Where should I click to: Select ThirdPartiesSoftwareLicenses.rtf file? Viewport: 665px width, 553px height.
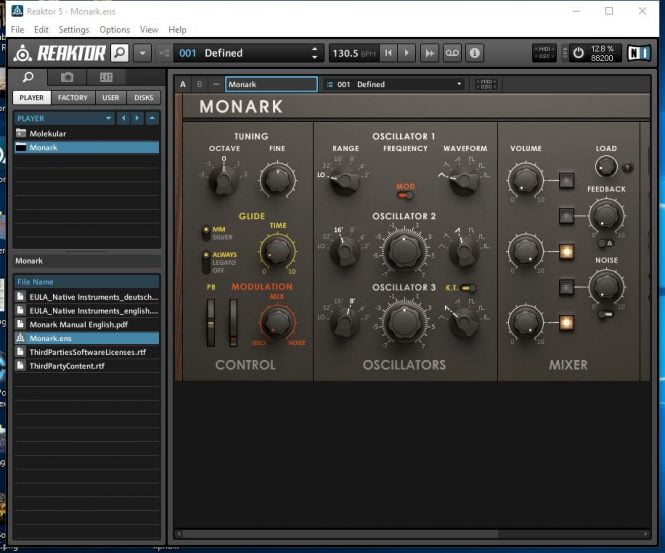click(87, 352)
